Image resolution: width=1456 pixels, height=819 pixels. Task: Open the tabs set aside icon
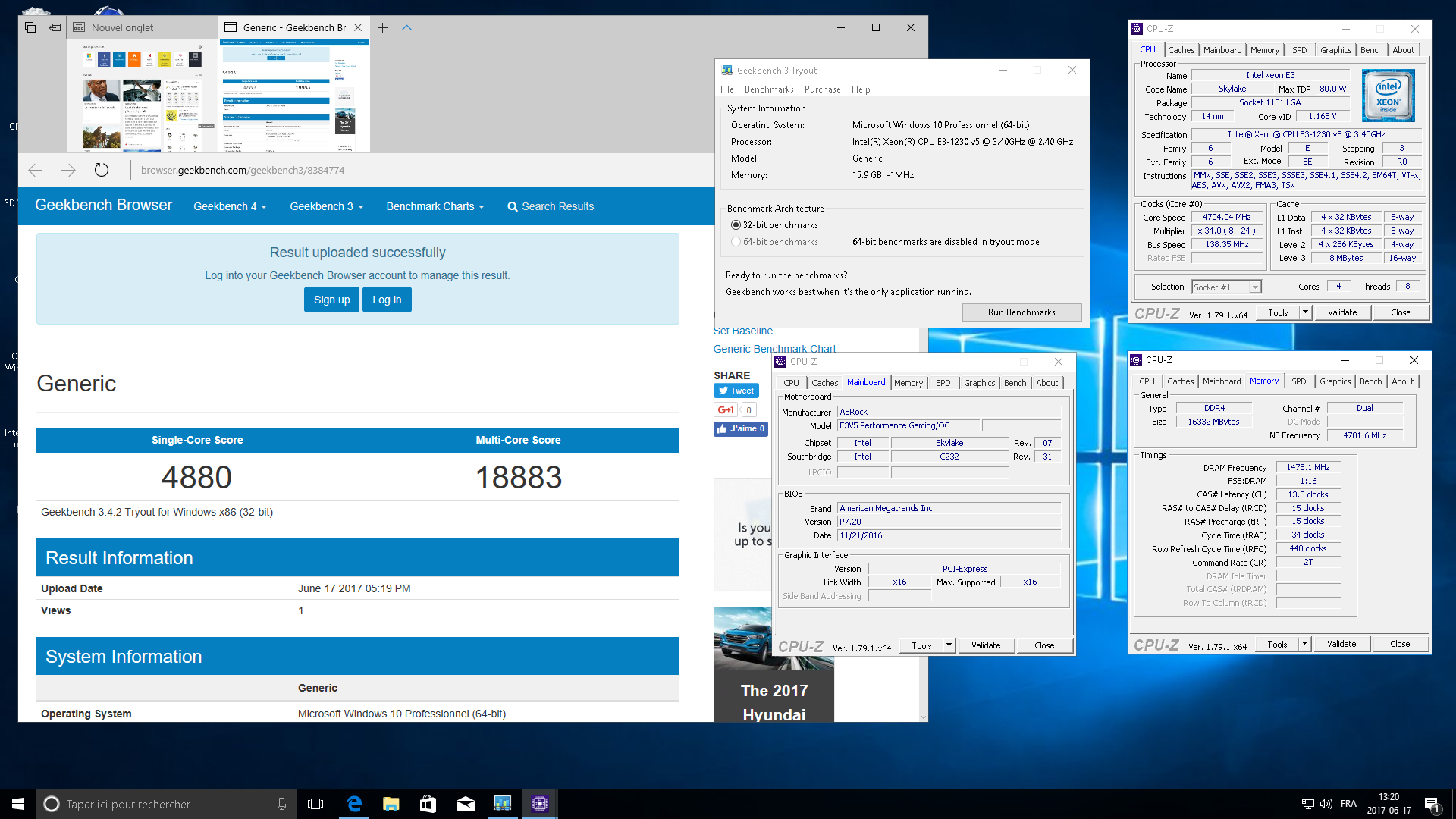pos(30,27)
